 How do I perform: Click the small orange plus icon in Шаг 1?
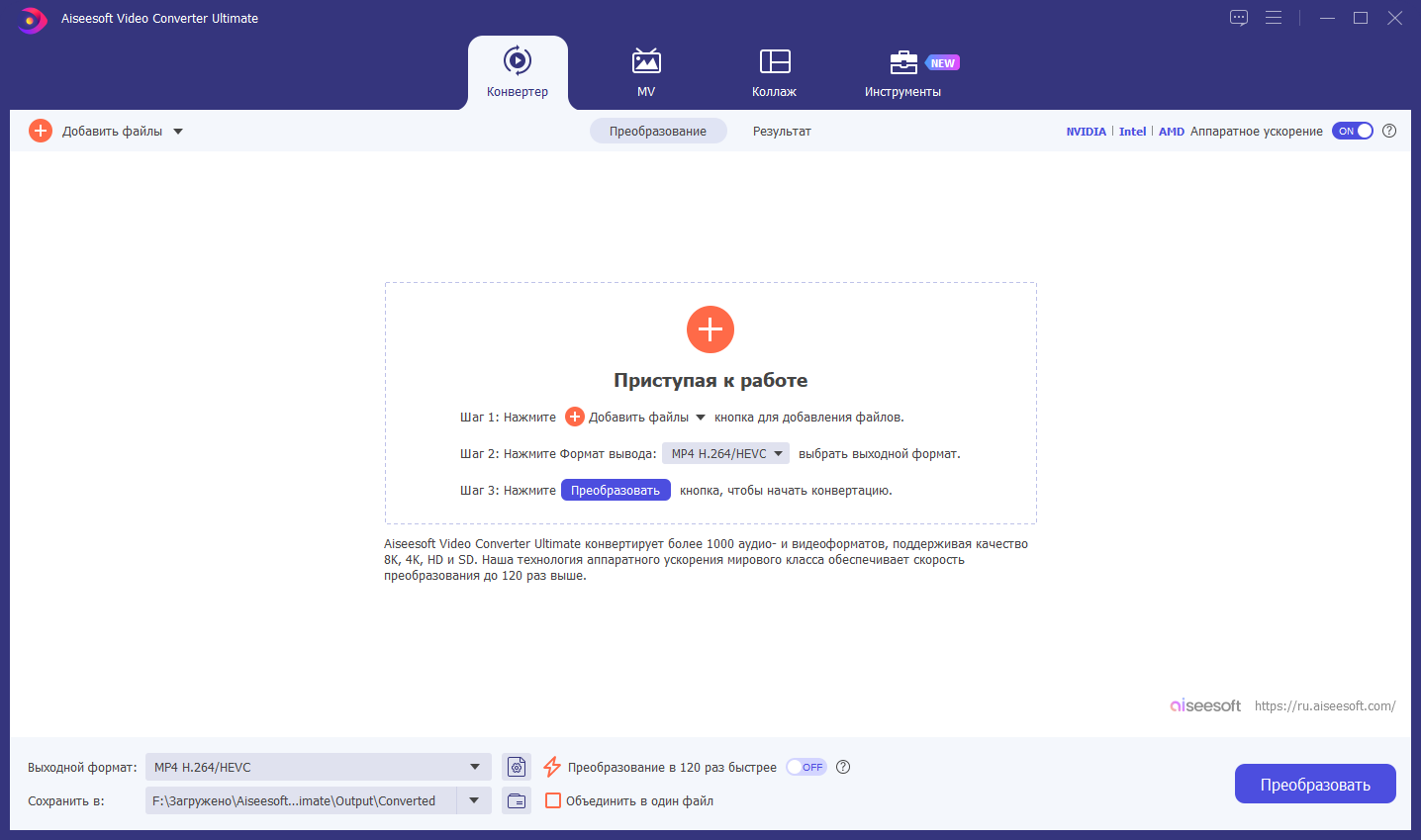575,417
